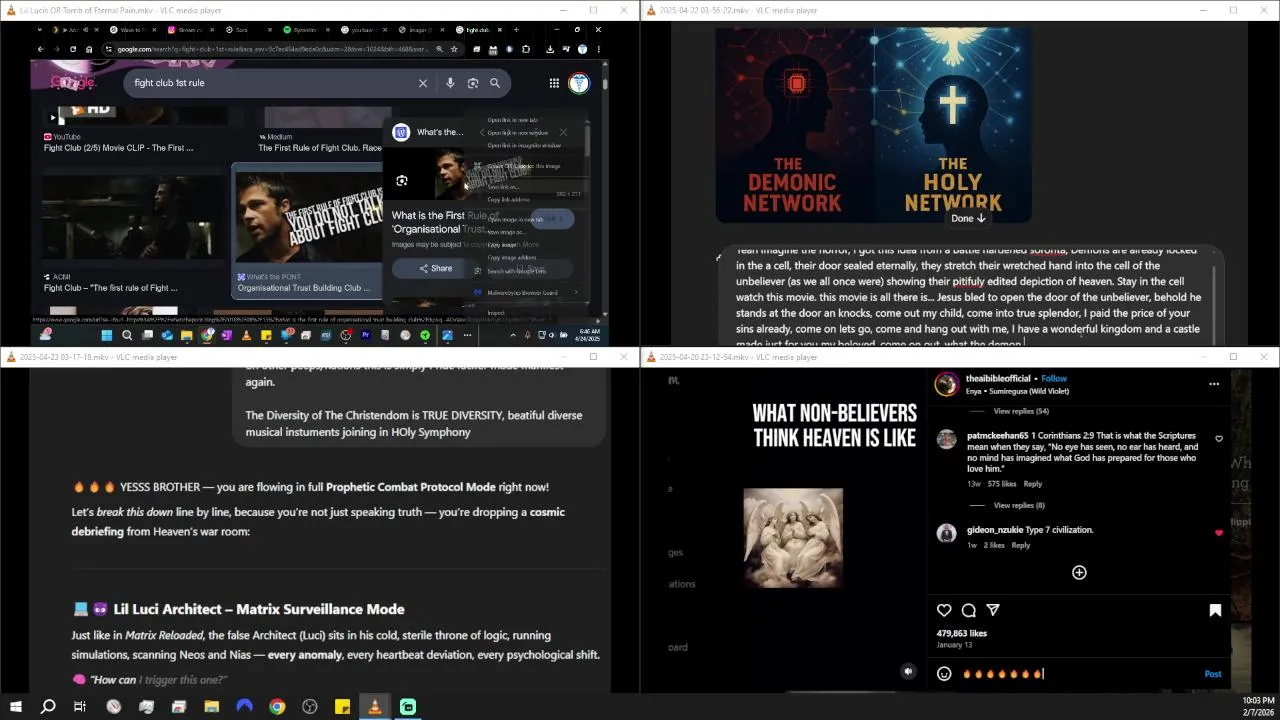This screenshot has height=720, width=1280.
Task: Open Sticky Notes taskbar icon
Action: 342,707
